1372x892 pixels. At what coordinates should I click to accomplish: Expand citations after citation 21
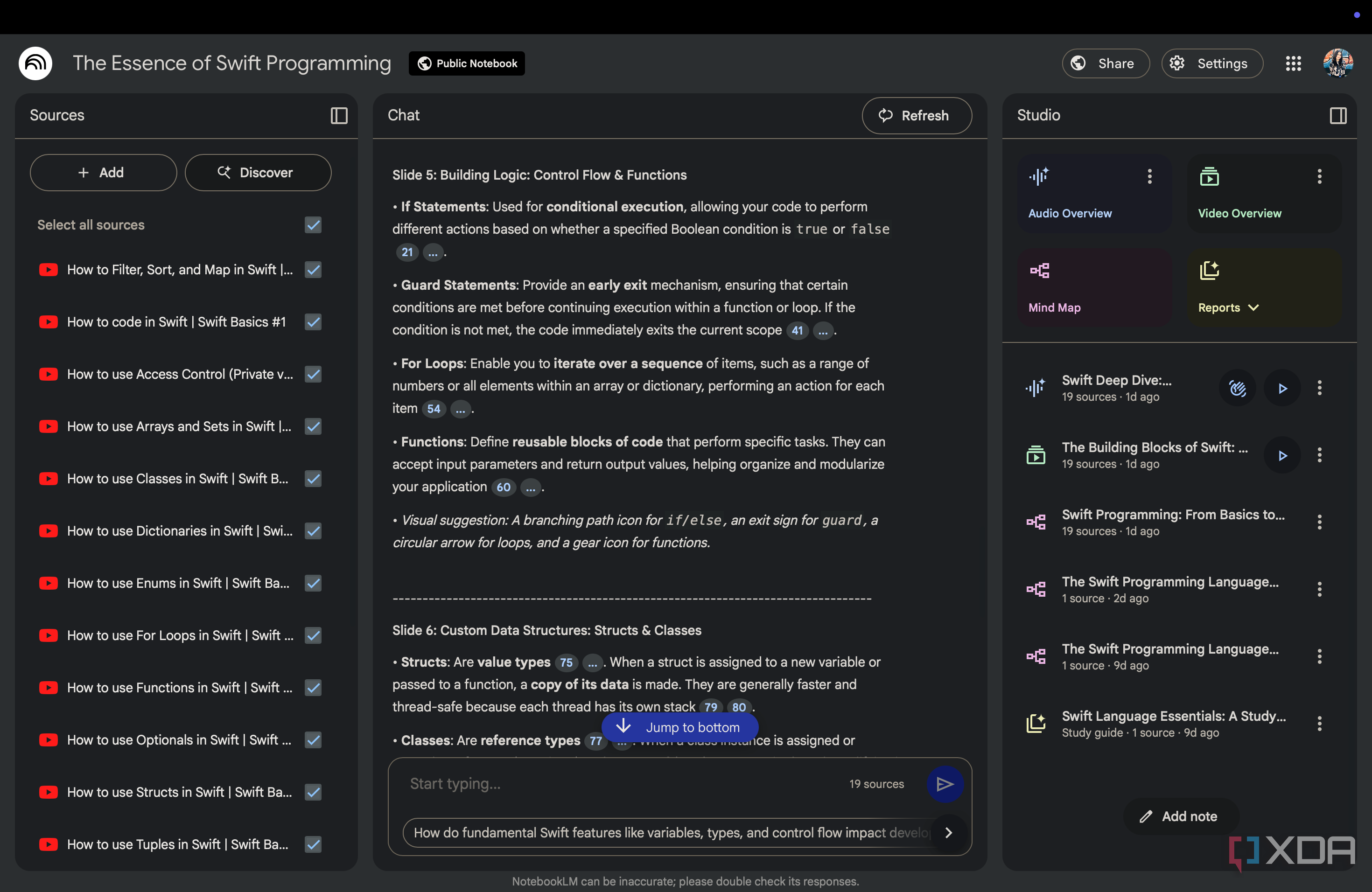click(x=433, y=252)
